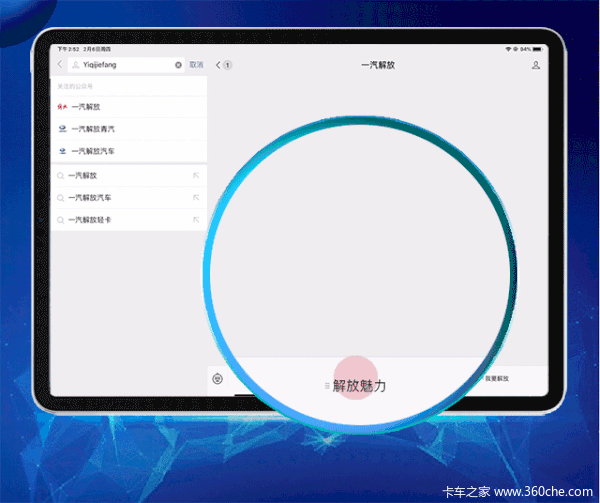The height and width of the screenshot is (503, 600).
Task: Fill in the 一汽解放轻卡 suggestion using its arrow icon
Action: point(196,220)
